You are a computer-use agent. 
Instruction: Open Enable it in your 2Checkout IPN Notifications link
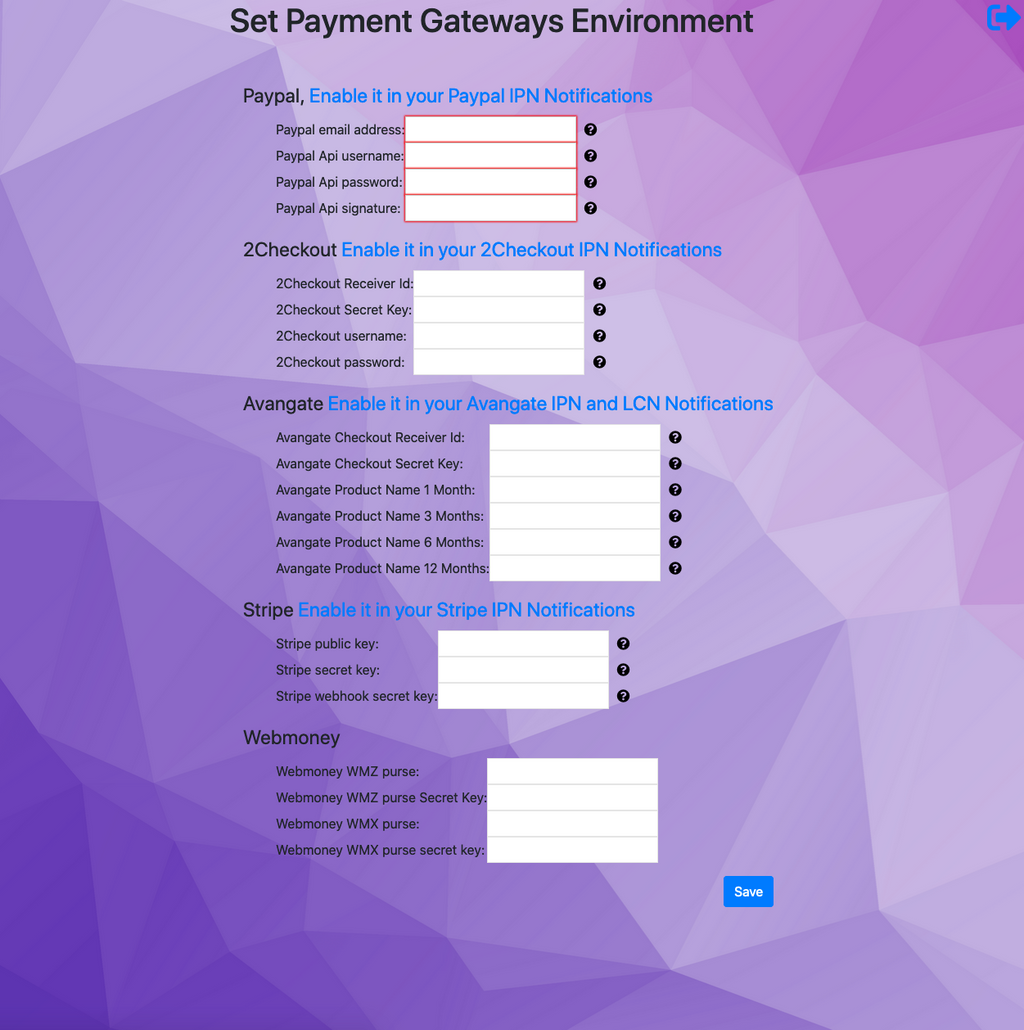(531, 250)
